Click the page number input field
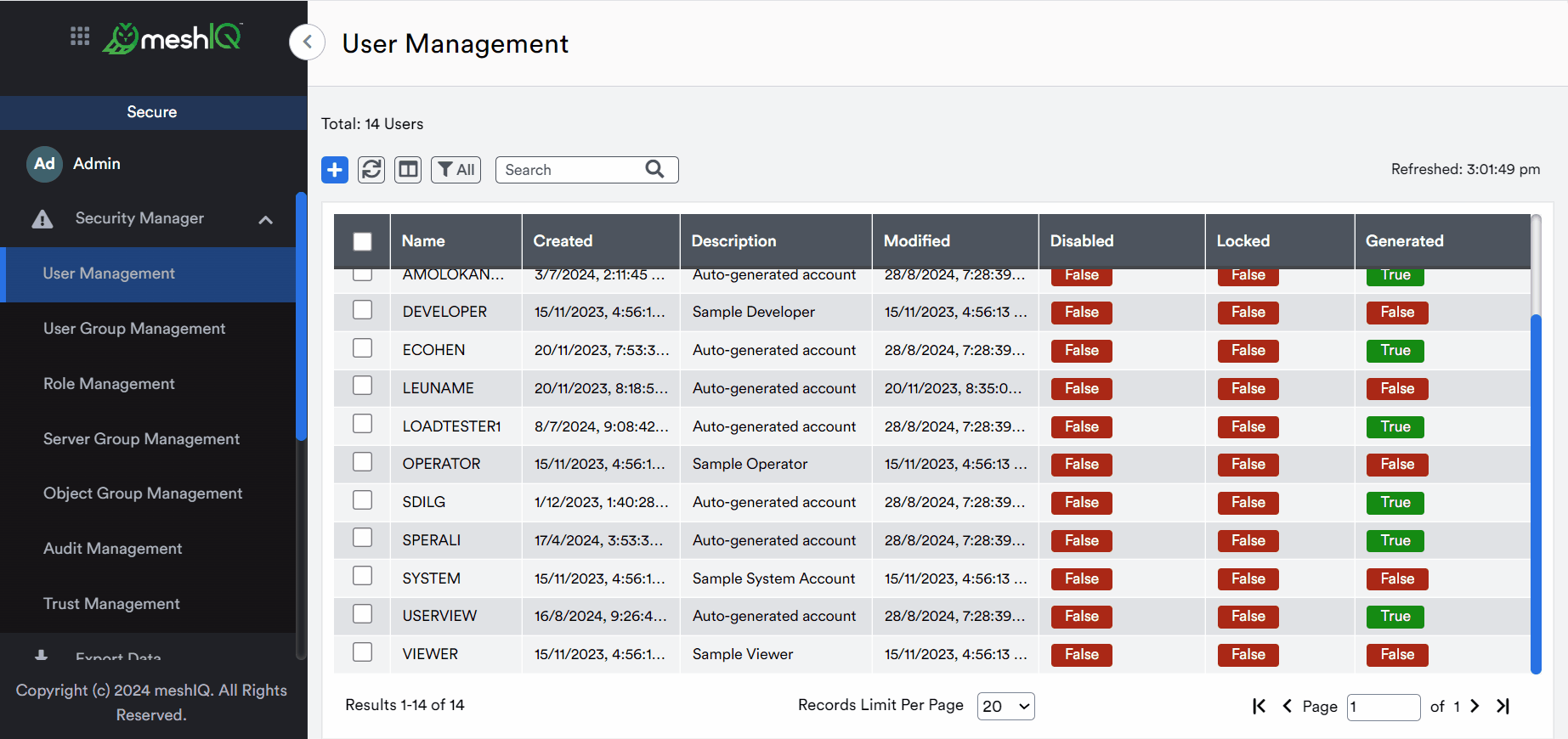Screen dimensions: 1568x739 pyautogui.click(x=1384, y=707)
